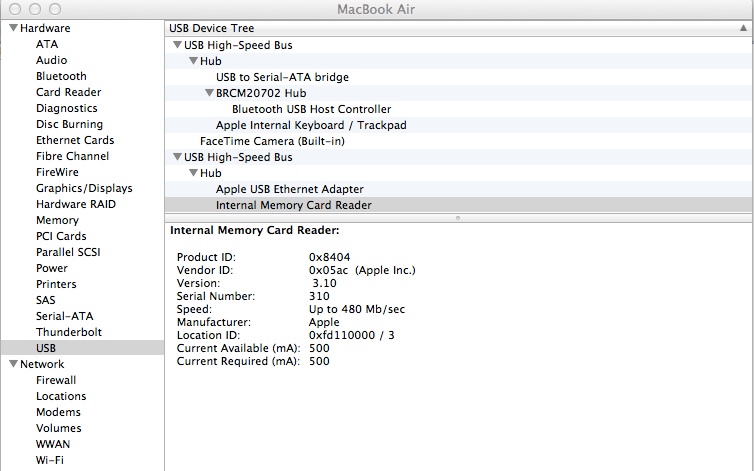Show Ethernet Cards information
The width and height of the screenshot is (754, 471).
click(75, 140)
